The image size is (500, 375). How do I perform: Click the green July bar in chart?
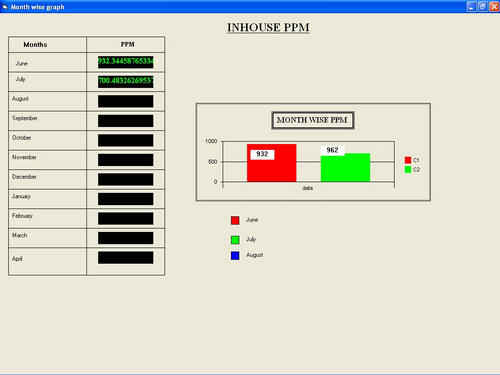tap(345, 168)
